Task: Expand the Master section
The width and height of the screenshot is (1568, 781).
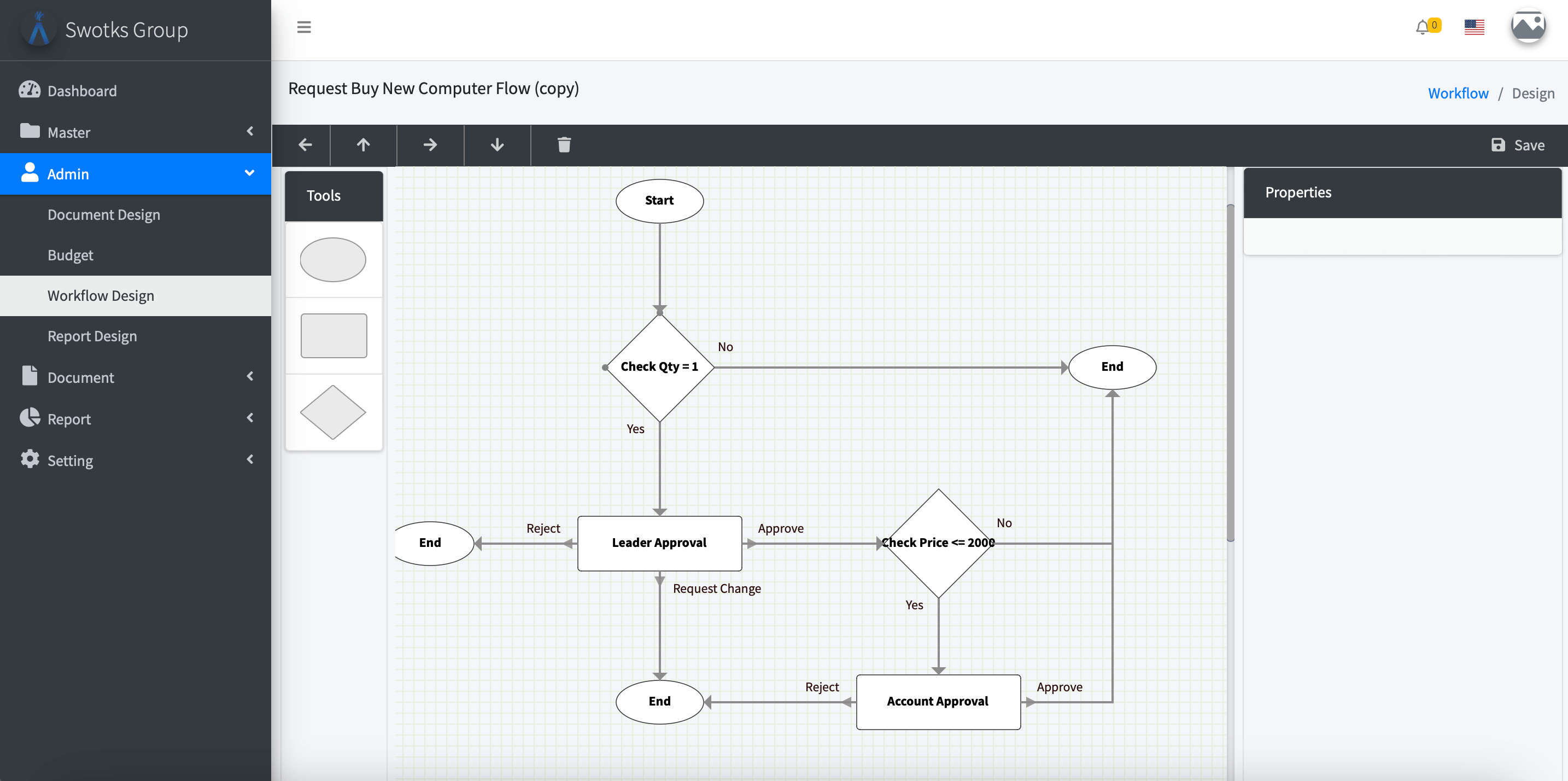Action: pyautogui.click(x=135, y=132)
